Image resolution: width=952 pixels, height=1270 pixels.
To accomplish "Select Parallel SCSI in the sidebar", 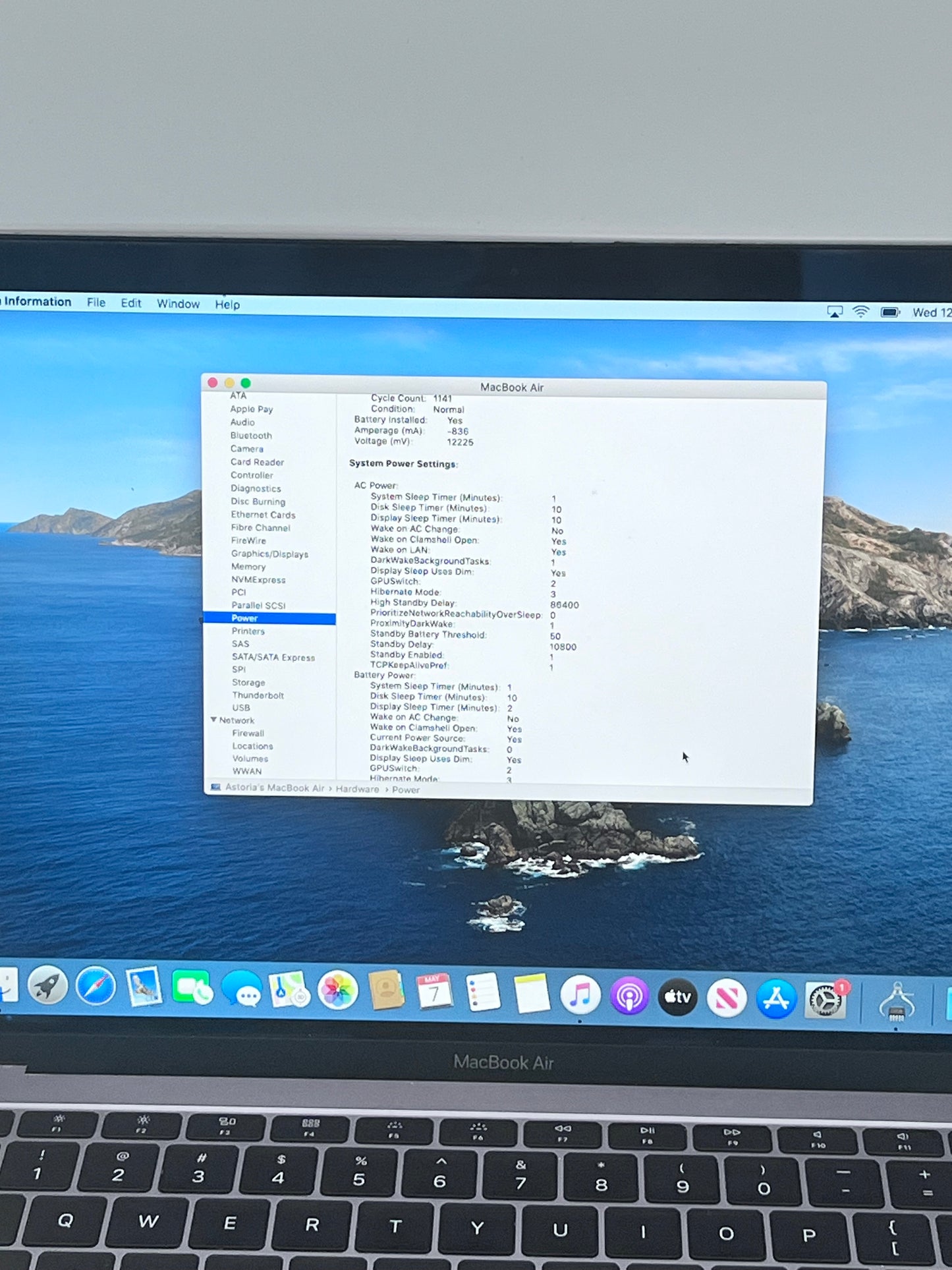I will (258, 605).
